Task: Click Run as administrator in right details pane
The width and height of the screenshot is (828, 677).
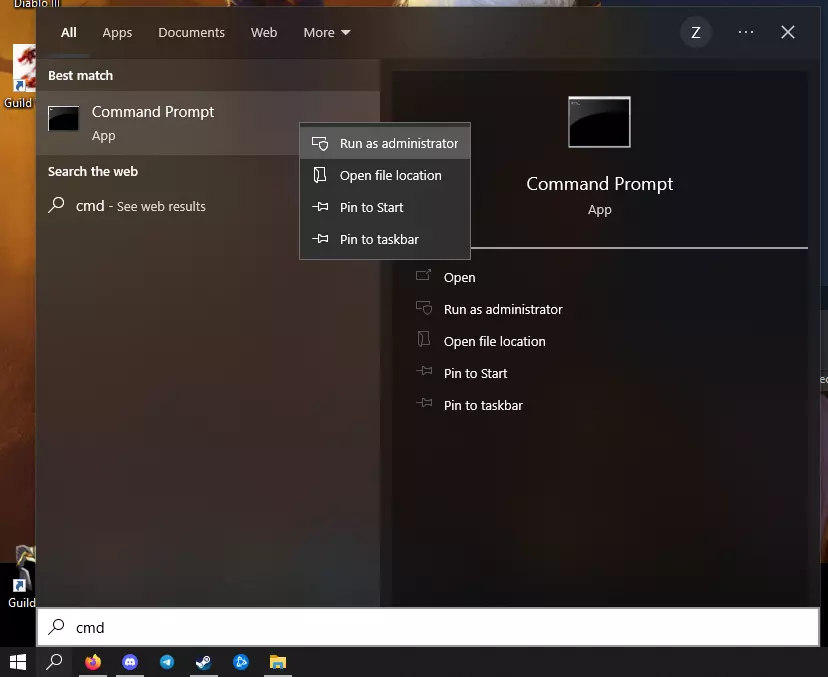Action: coord(503,309)
